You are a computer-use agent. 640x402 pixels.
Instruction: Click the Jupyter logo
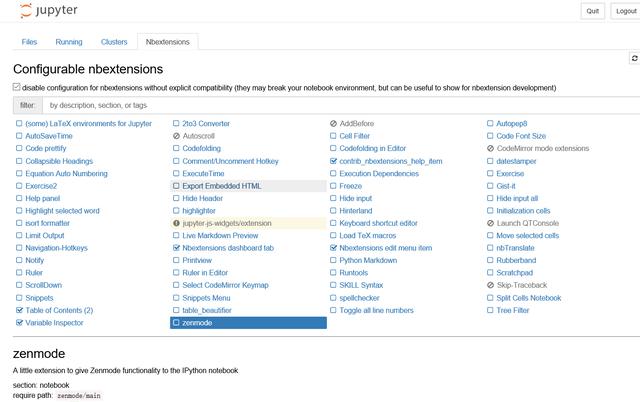pos(49,11)
